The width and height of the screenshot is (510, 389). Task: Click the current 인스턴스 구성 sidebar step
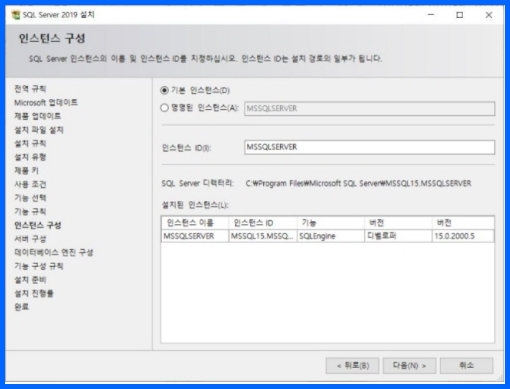coord(38,225)
